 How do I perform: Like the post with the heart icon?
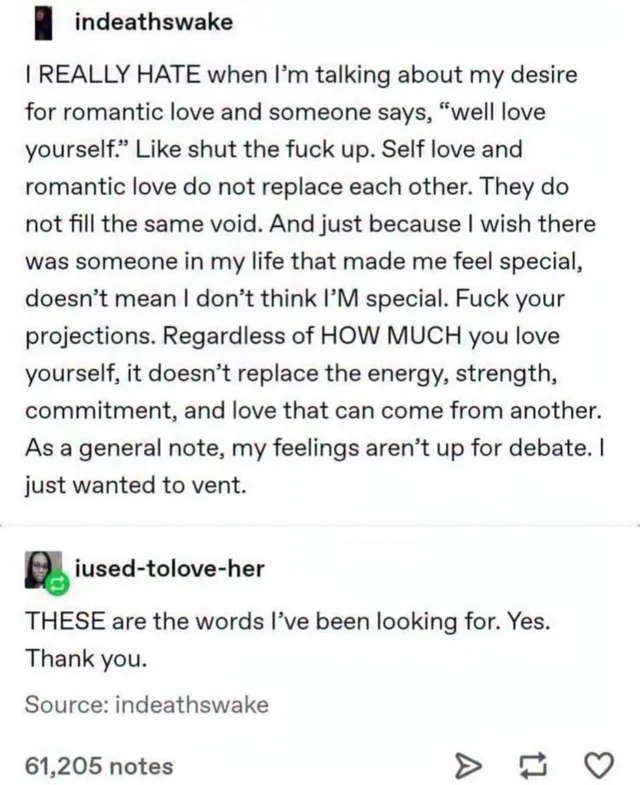[599, 765]
